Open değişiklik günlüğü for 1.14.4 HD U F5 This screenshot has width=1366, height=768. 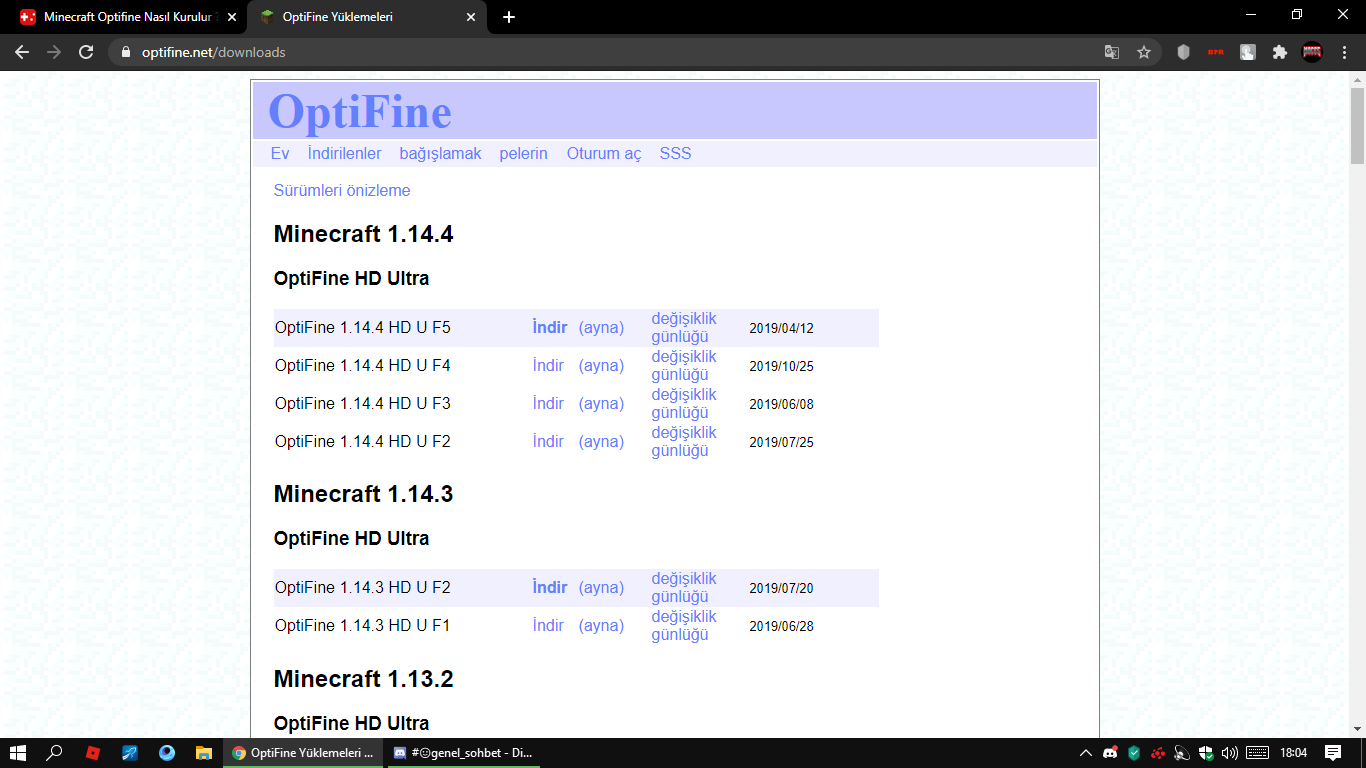click(x=684, y=328)
